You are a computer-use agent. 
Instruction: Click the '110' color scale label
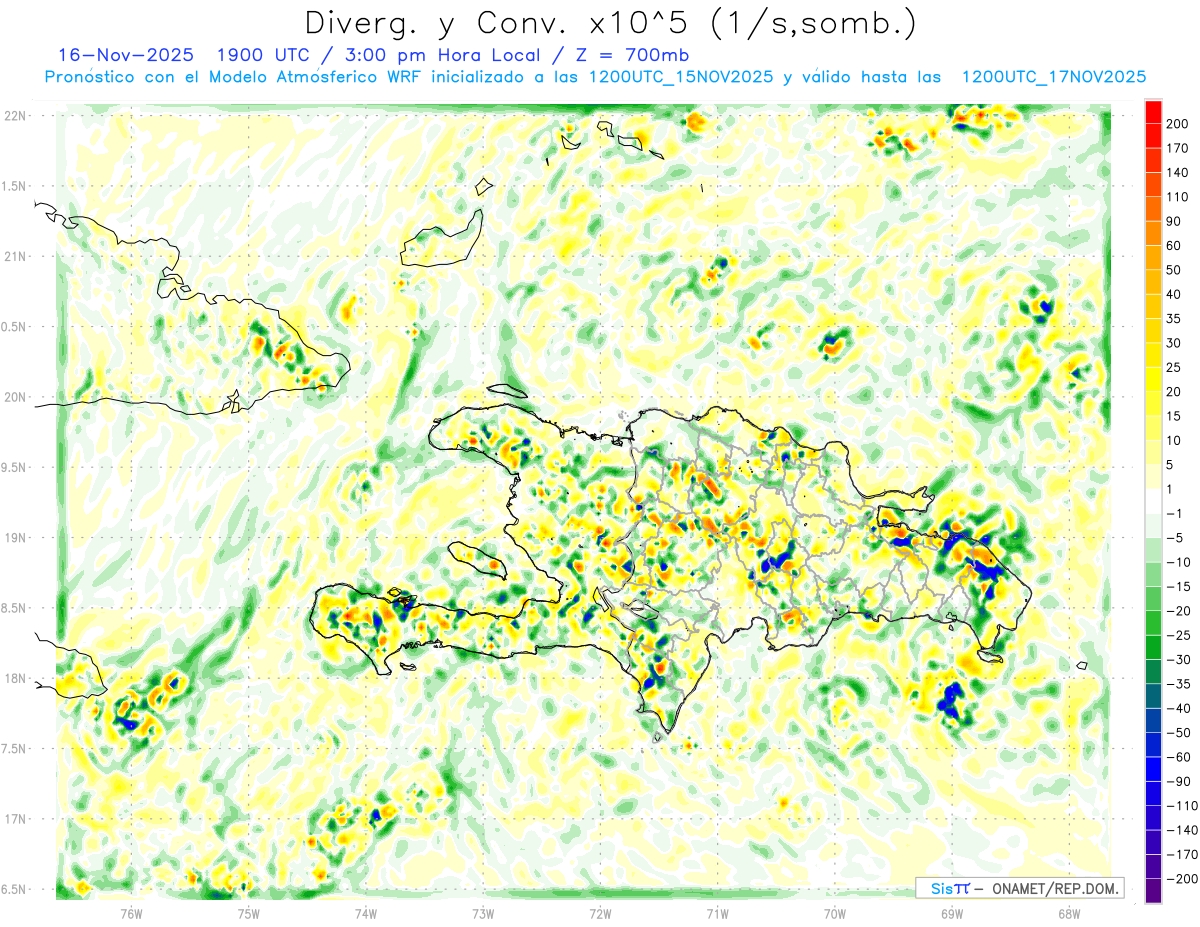click(1177, 197)
